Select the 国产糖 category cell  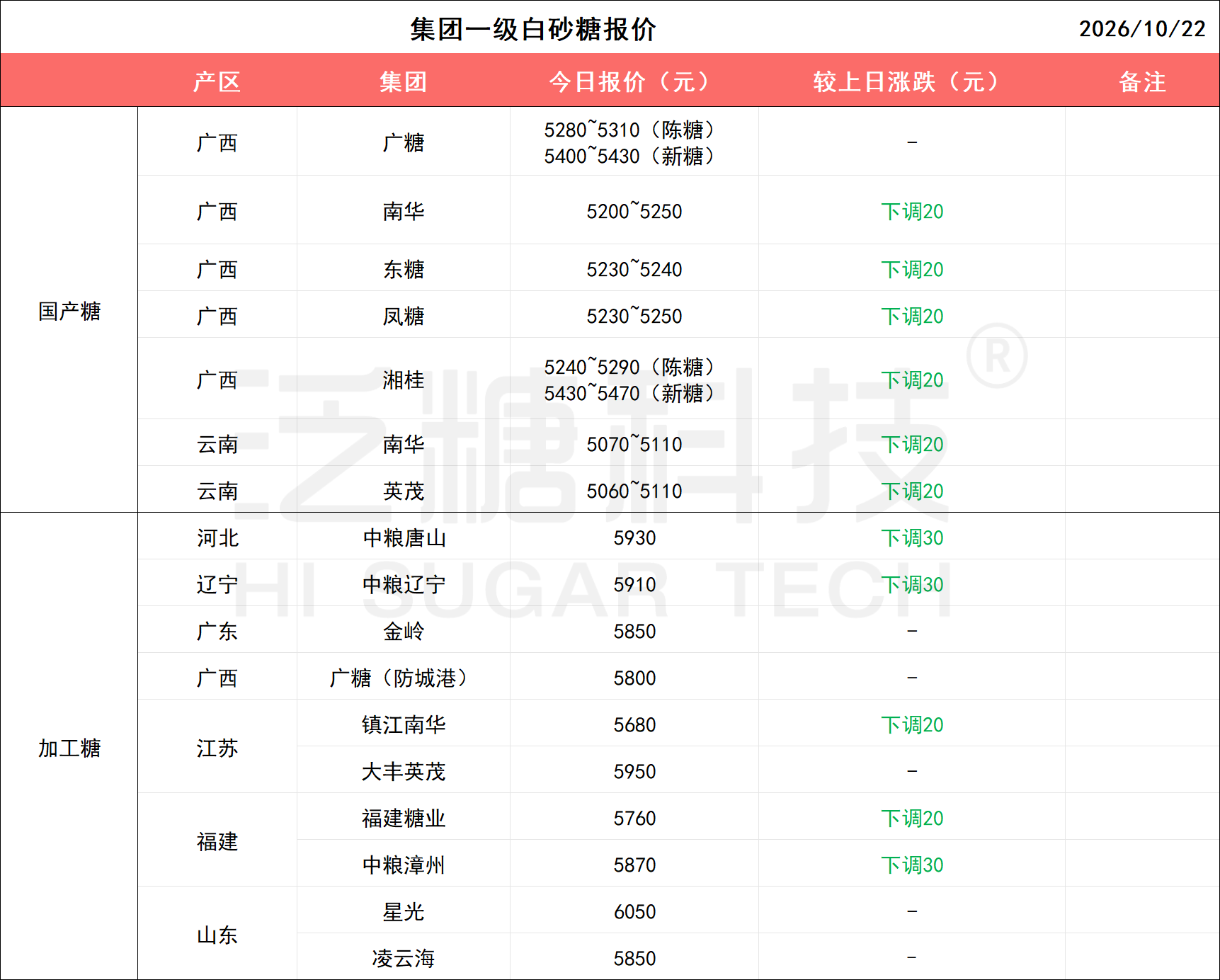[69, 311]
